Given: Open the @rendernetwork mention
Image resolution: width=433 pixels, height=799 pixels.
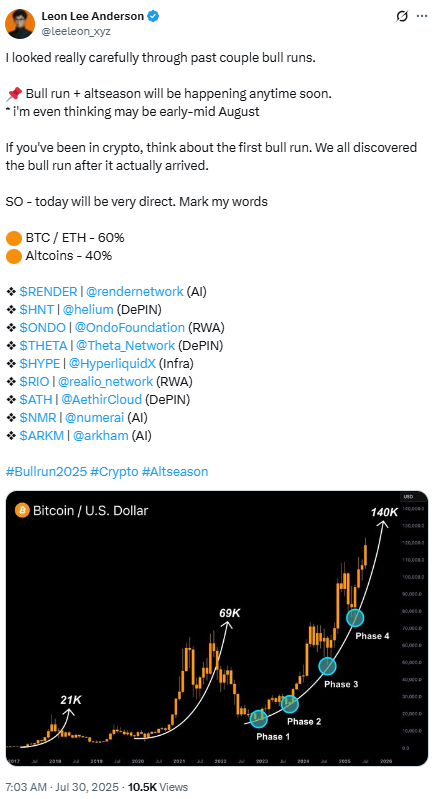Looking at the screenshot, I should [x=134, y=291].
